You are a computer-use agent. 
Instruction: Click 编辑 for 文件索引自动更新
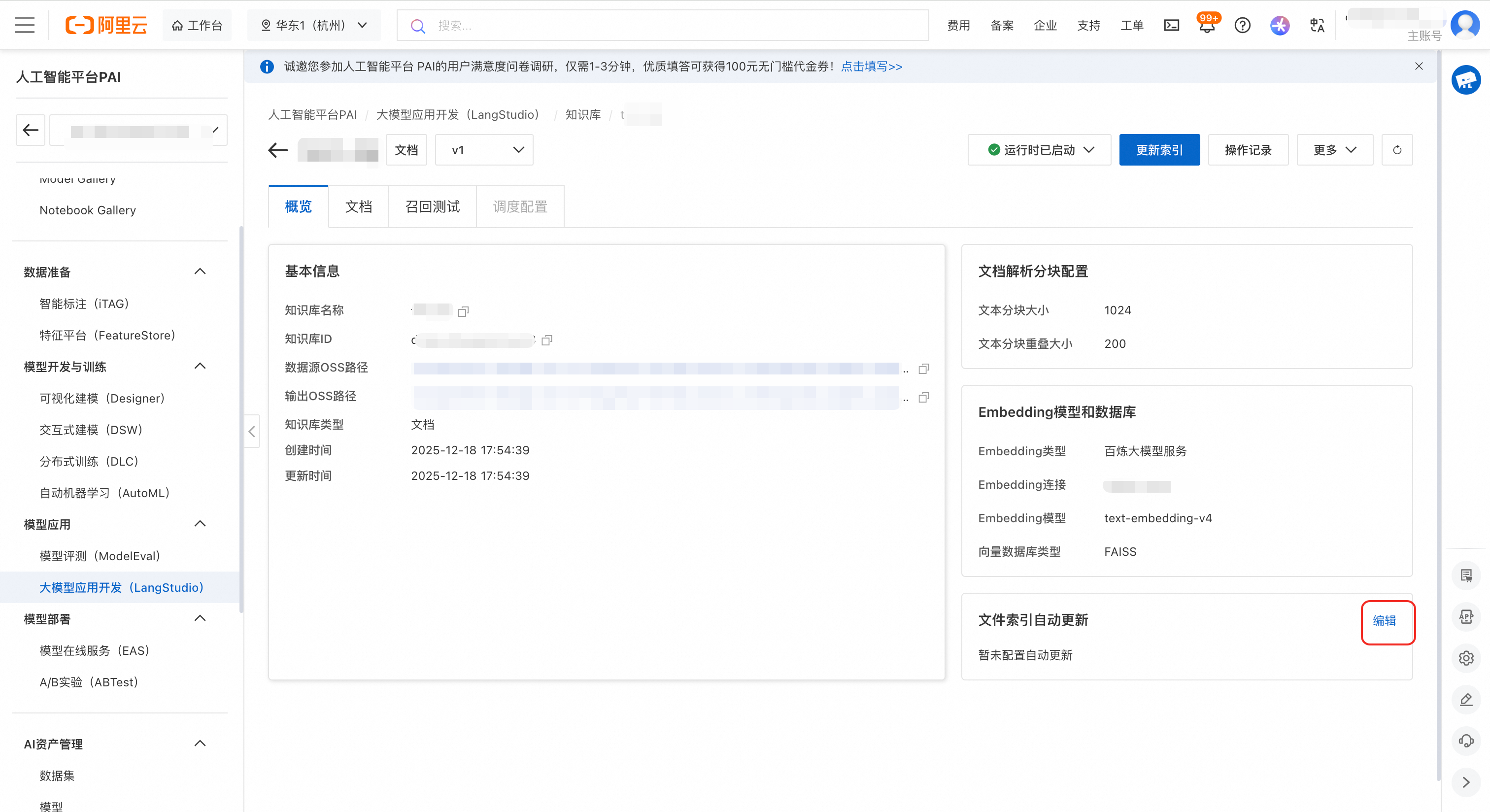(1384, 620)
